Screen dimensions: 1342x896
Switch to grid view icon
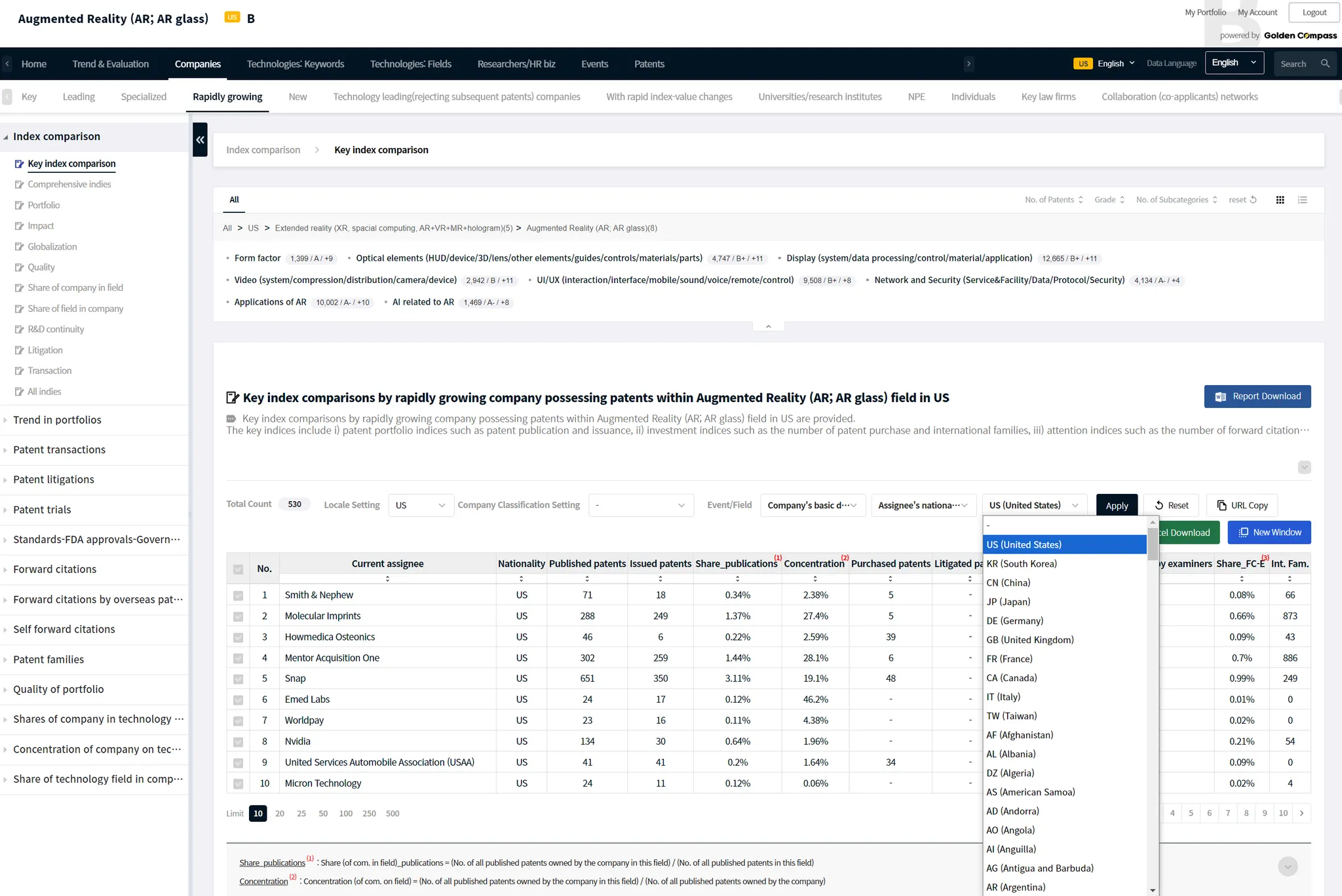[x=1280, y=200]
